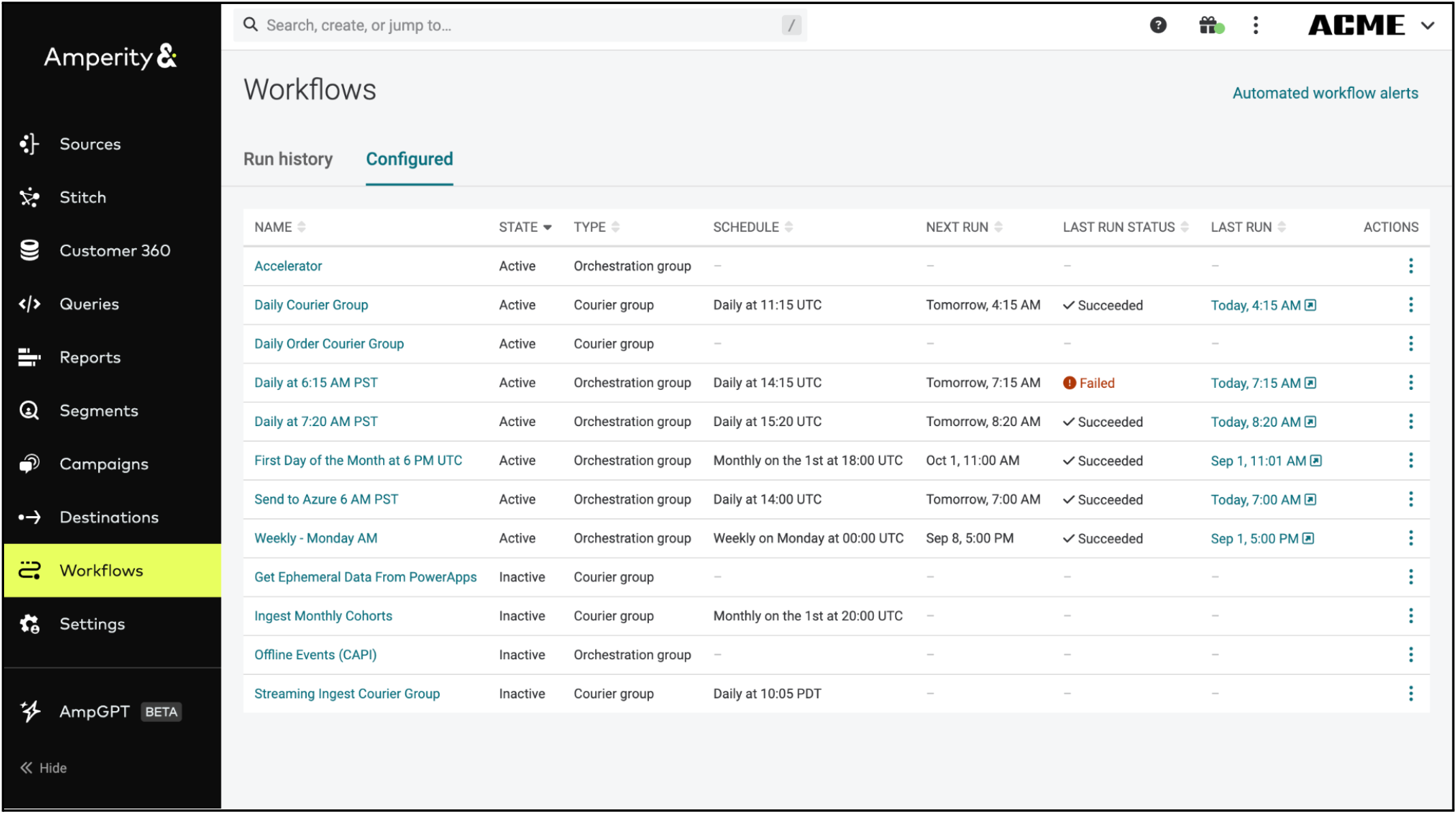Open the Streaming Ingest Courier Group workflow
This screenshot has height=814, width=1456.
pos(347,693)
